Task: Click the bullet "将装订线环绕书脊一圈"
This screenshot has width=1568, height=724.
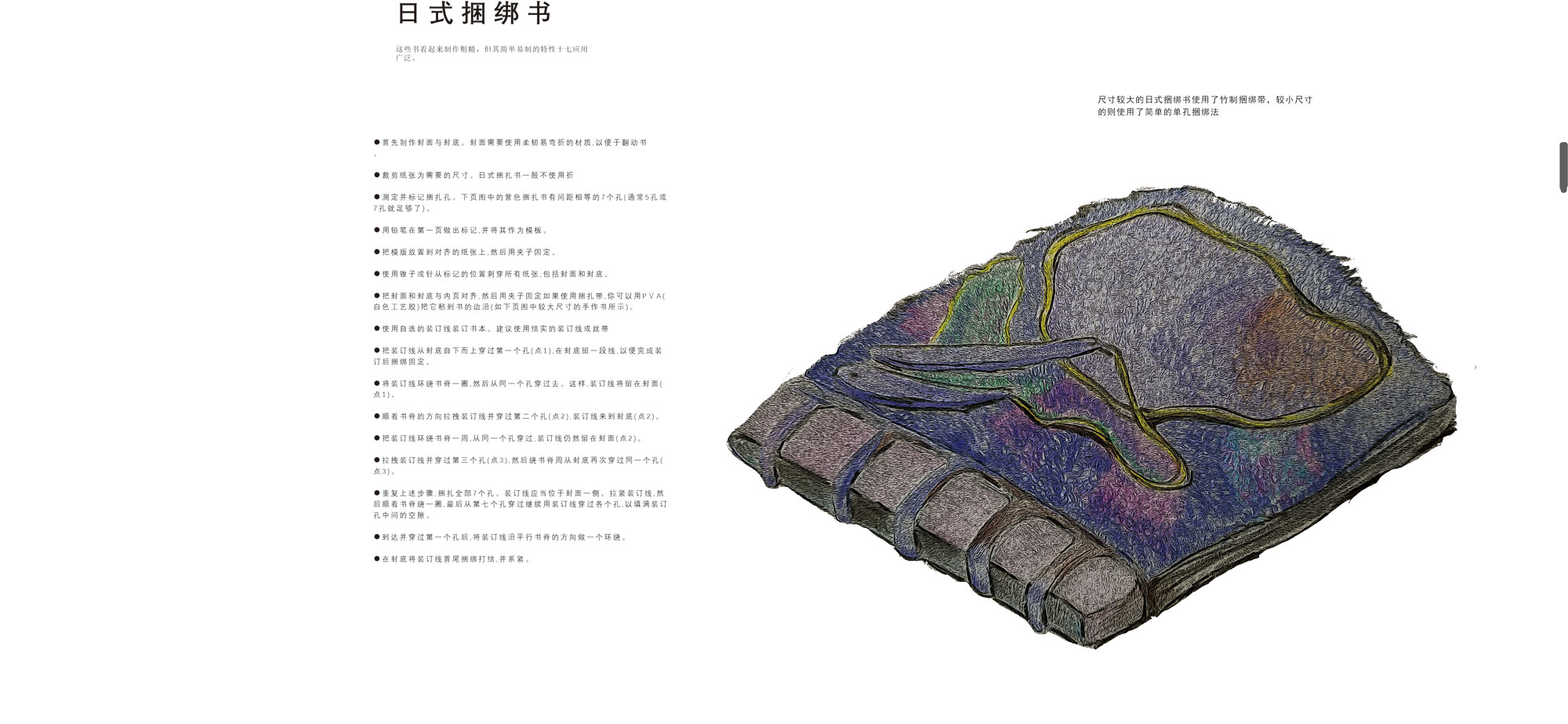Action: (518, 389)
